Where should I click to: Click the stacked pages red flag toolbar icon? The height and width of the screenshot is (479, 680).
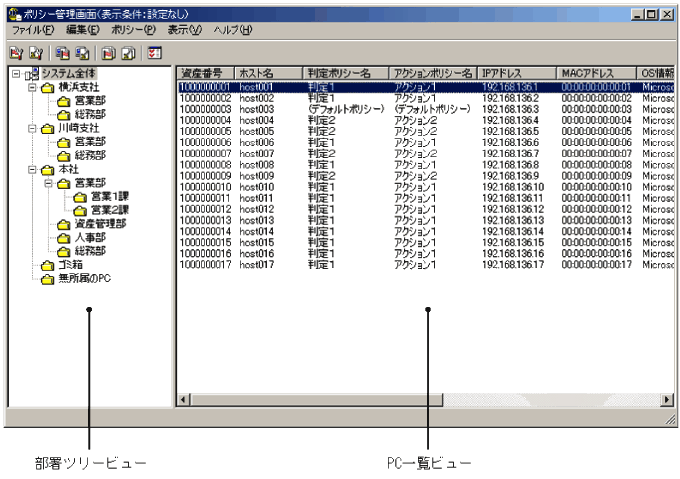[108, 53]
